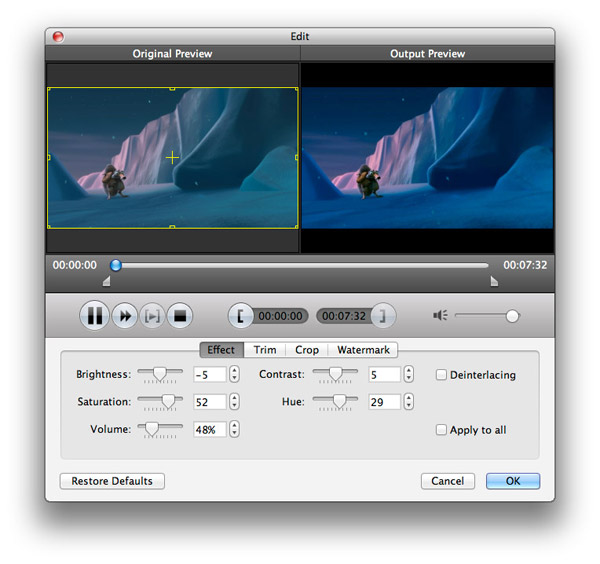The width and height of the screenshot is (600, 564).
Task: Click the bottom-center crop handle
Action: coord(172,227)
